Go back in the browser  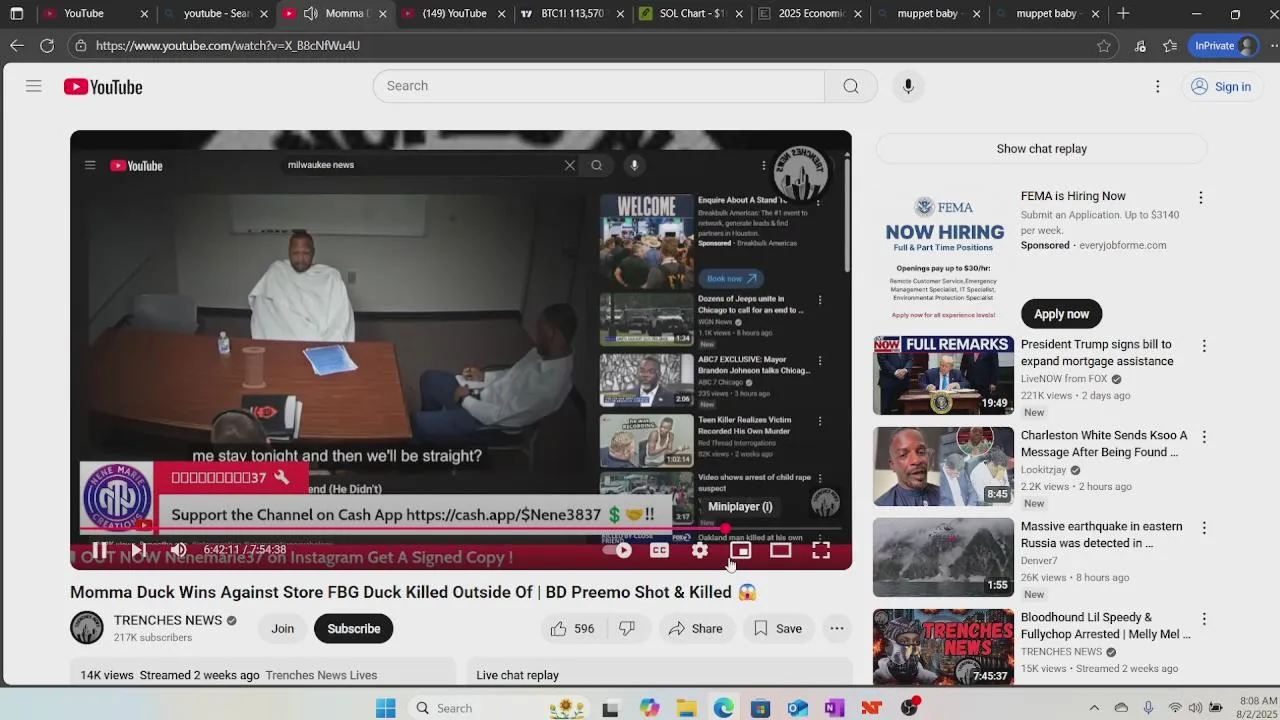point(17,45)
